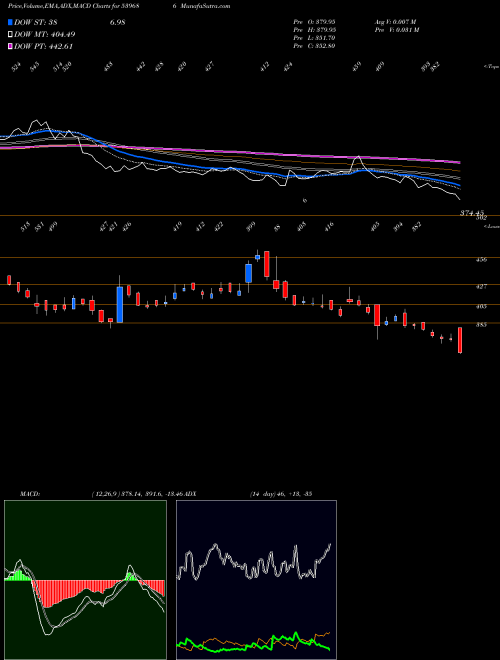Screen dimensions: 500x660
Task: Click the 374.45 price level label
Action: [473, 213]
